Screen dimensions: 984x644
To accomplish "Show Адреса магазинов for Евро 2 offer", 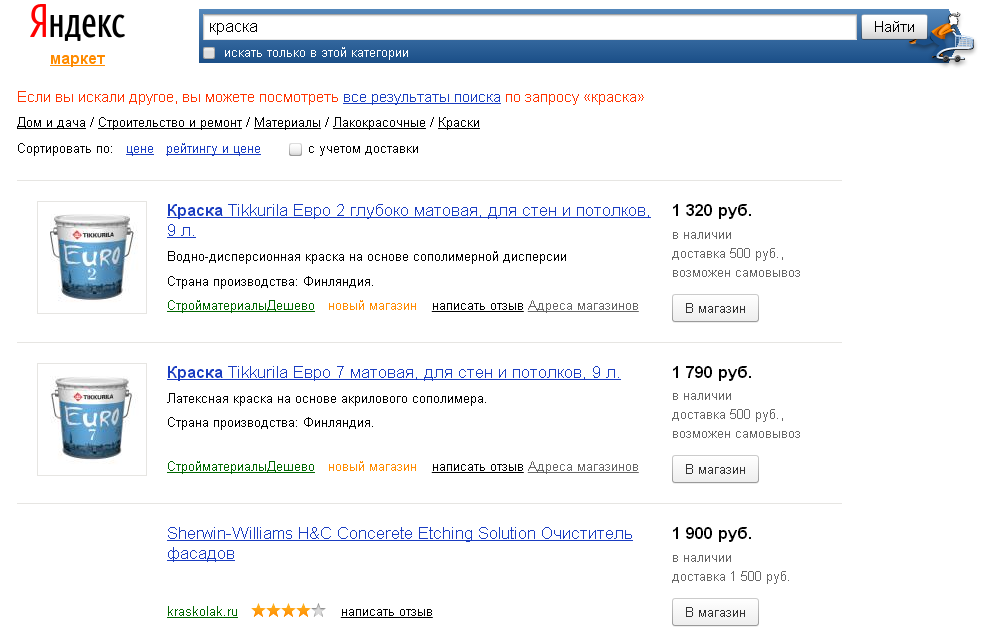I will coord(583,306).
